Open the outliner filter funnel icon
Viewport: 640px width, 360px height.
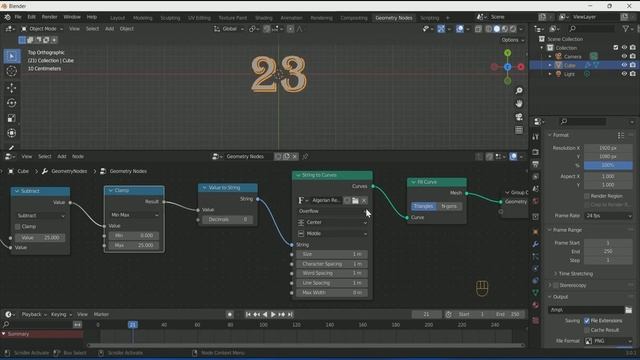pos(626,29)
